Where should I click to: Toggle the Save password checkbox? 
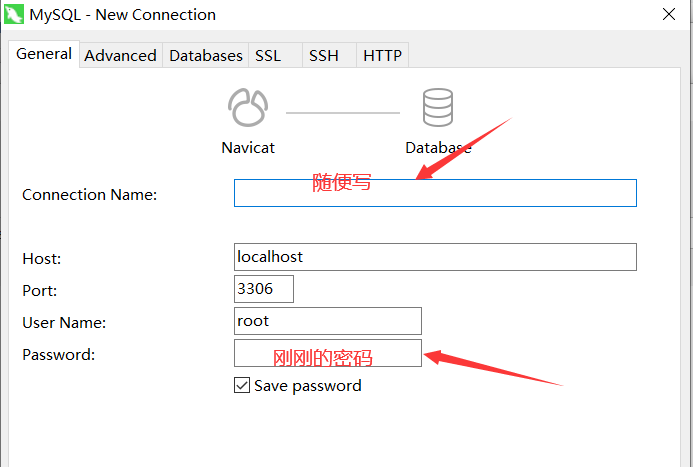[x=242, y=385]
